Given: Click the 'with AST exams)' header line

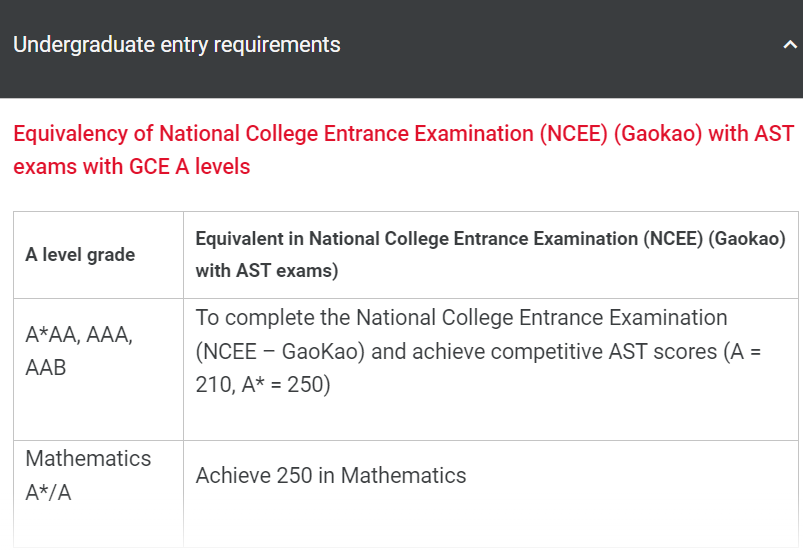Looking at the screenshot, I should coord(267,270).
